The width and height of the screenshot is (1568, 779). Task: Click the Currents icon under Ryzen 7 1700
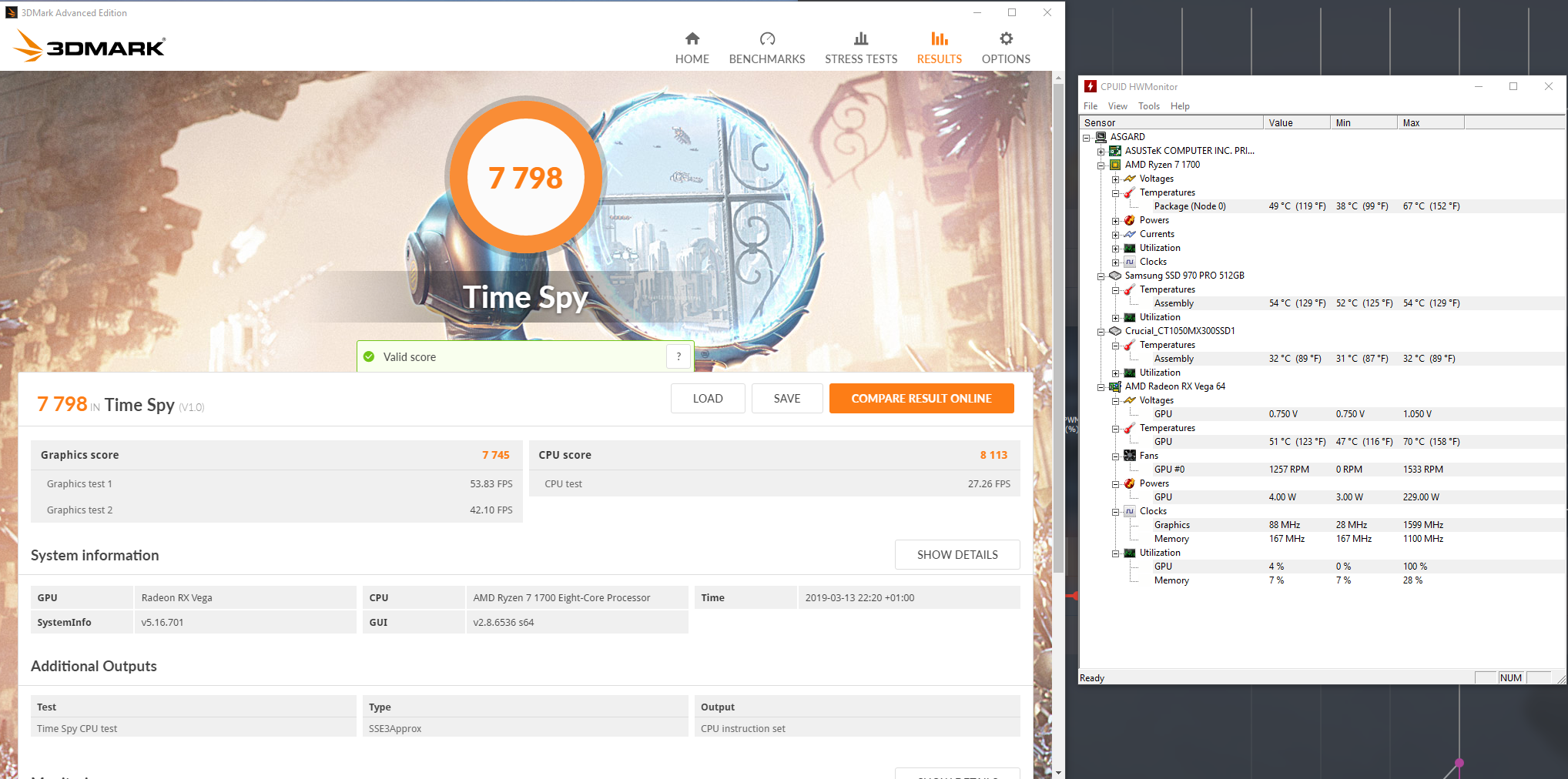point(1130,234)
